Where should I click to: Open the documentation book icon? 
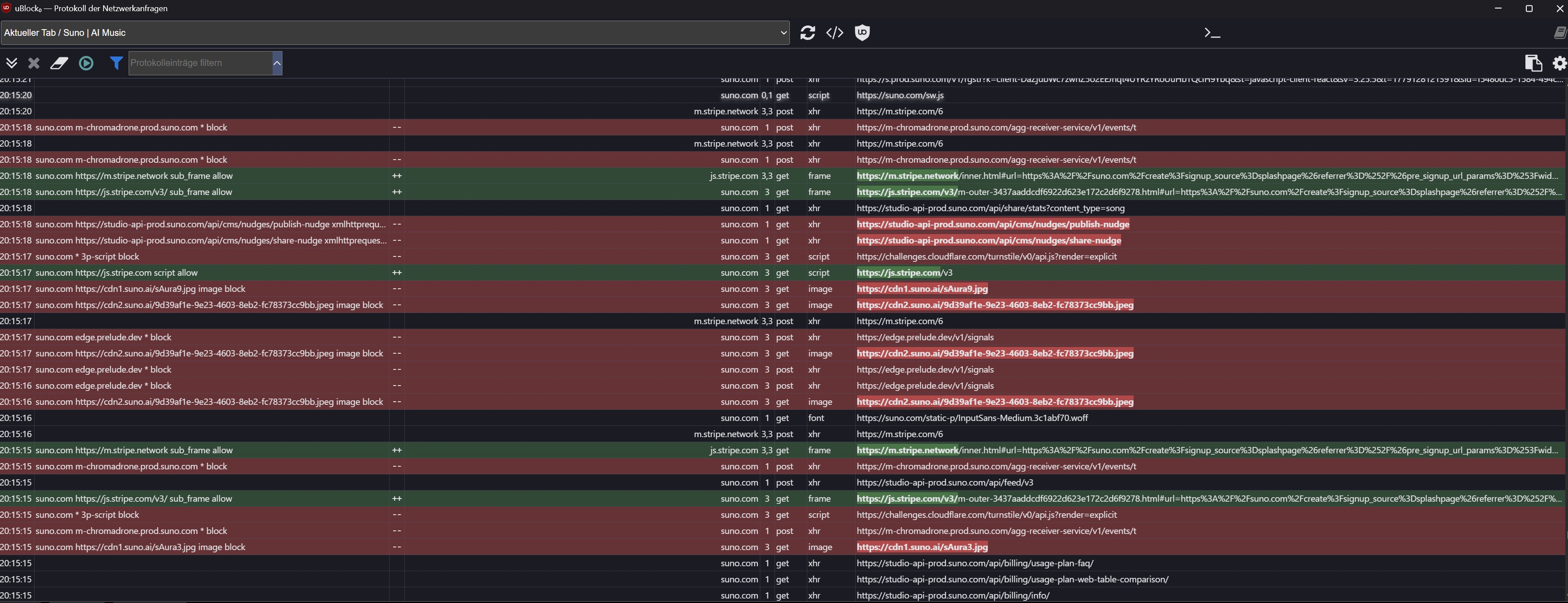pos(1560,33)
